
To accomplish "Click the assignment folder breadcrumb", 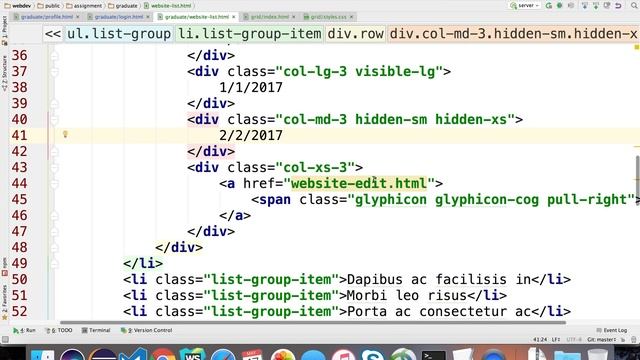I will [84, 6].
